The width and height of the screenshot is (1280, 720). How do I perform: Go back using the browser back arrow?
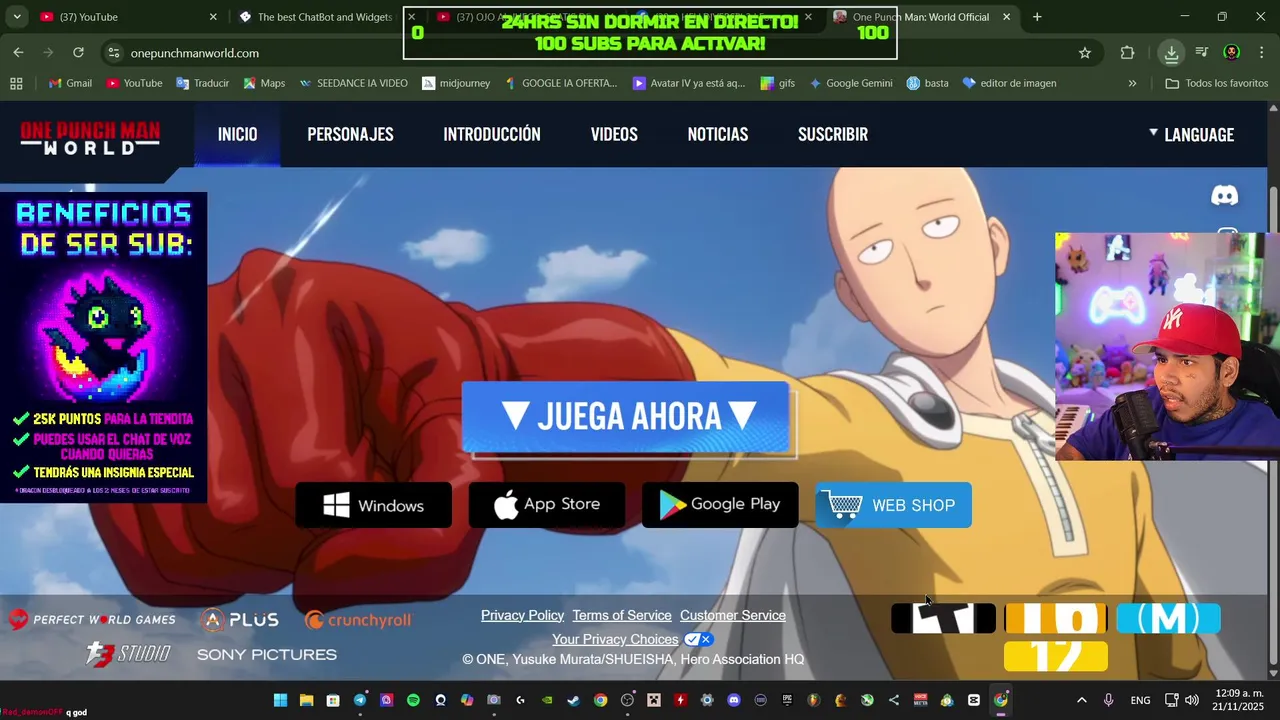[x=18, y=52]
